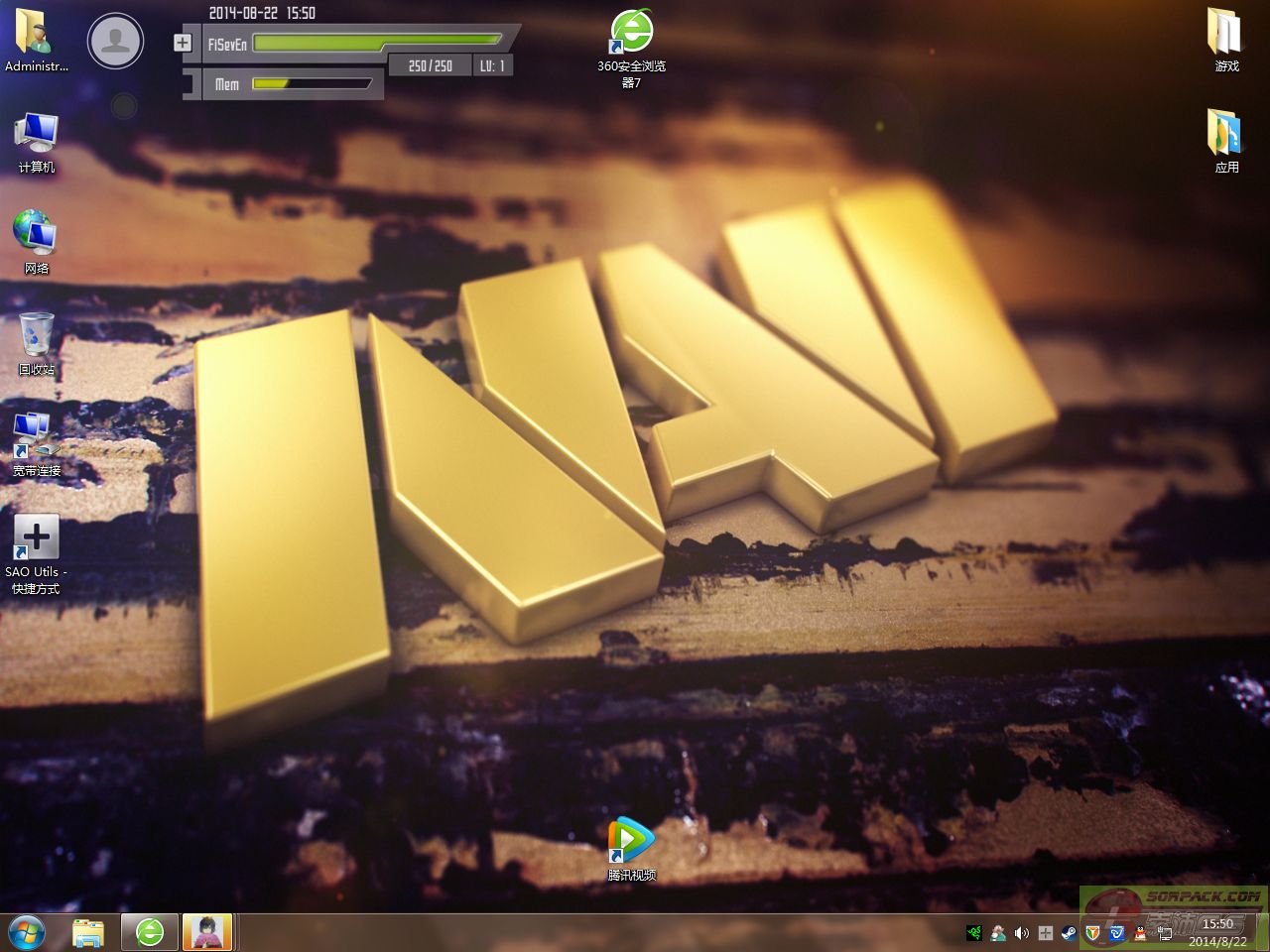Open the Administrator user folder
Viewport: 1270px width, 952px height.
click(x=36, y=32)
